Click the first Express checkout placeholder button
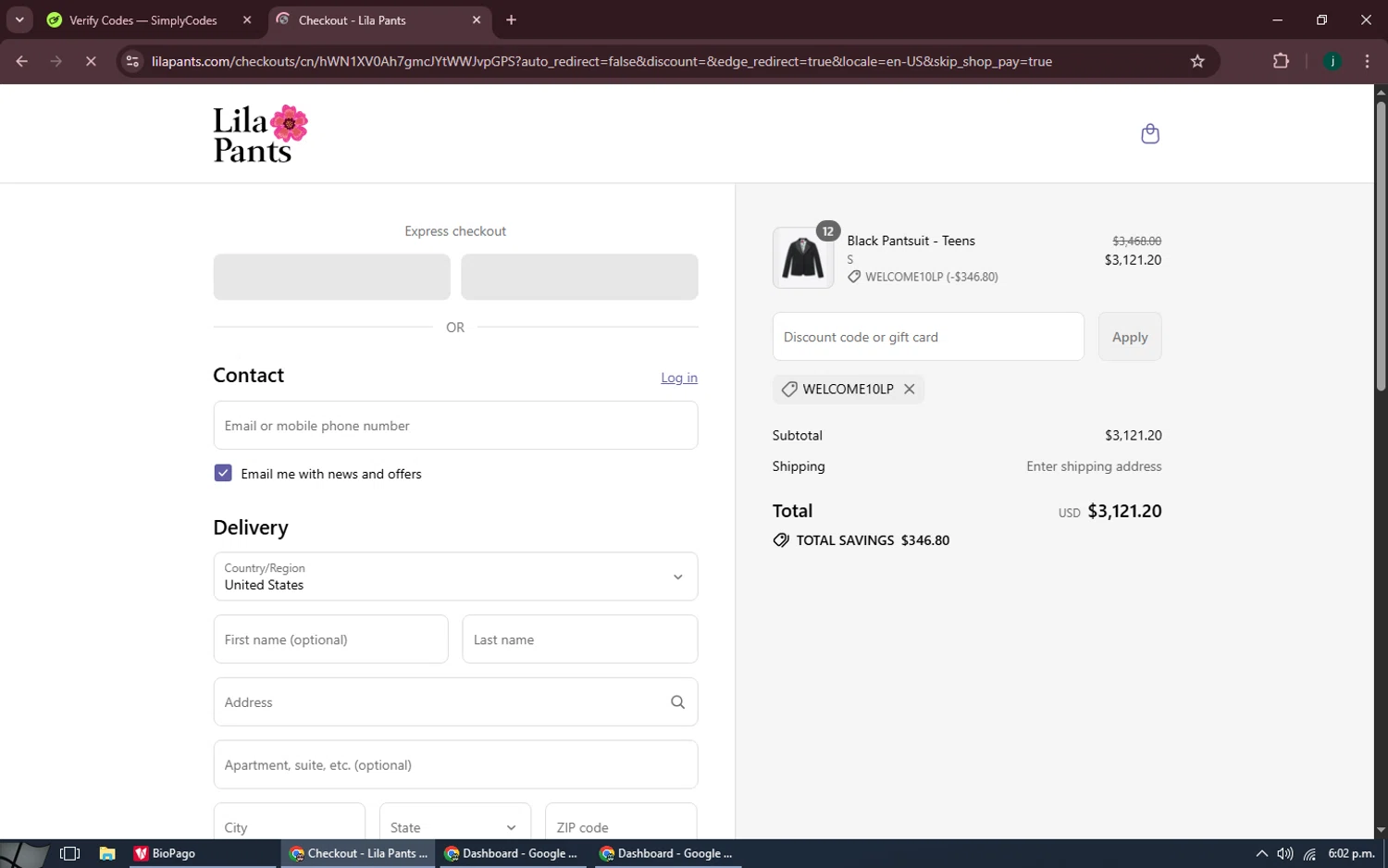Screen dimensions: 1388x868 [331, 277]
